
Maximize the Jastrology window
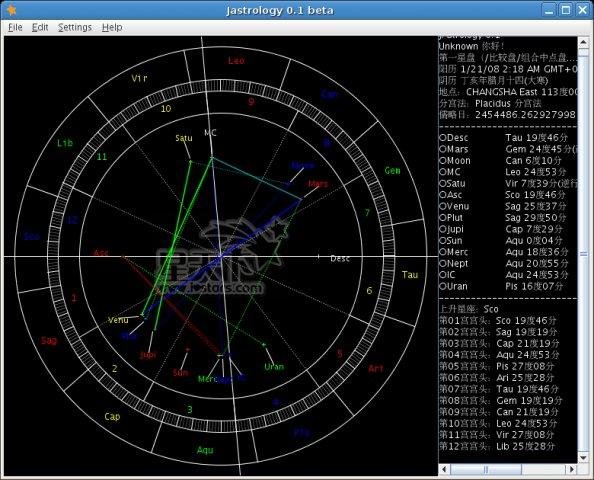coord(566,10)
